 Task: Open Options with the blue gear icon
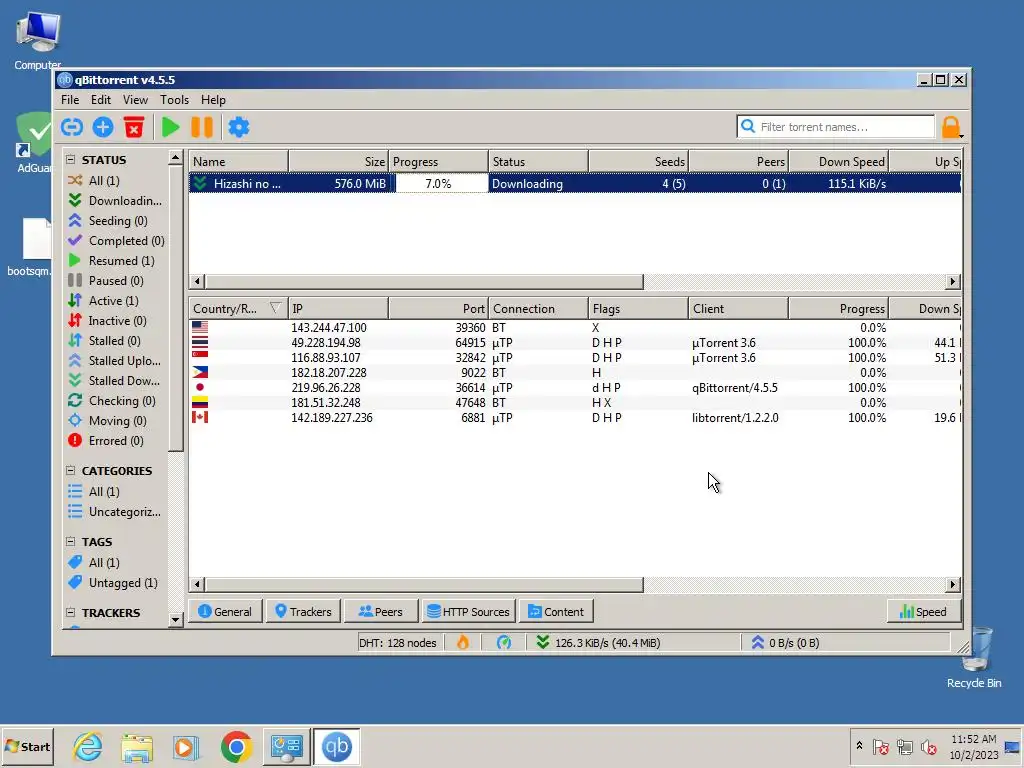[238, 127]
